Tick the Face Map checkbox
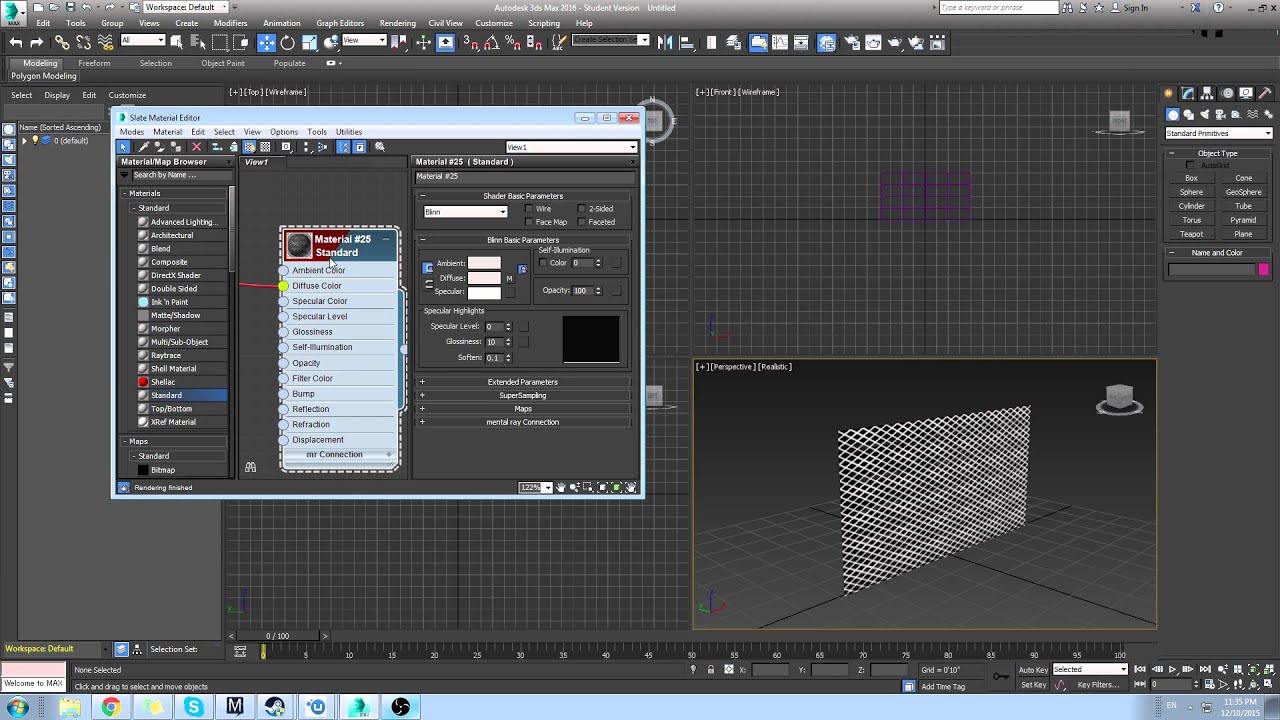This screenshot has height=720, width=1280. 530,222
